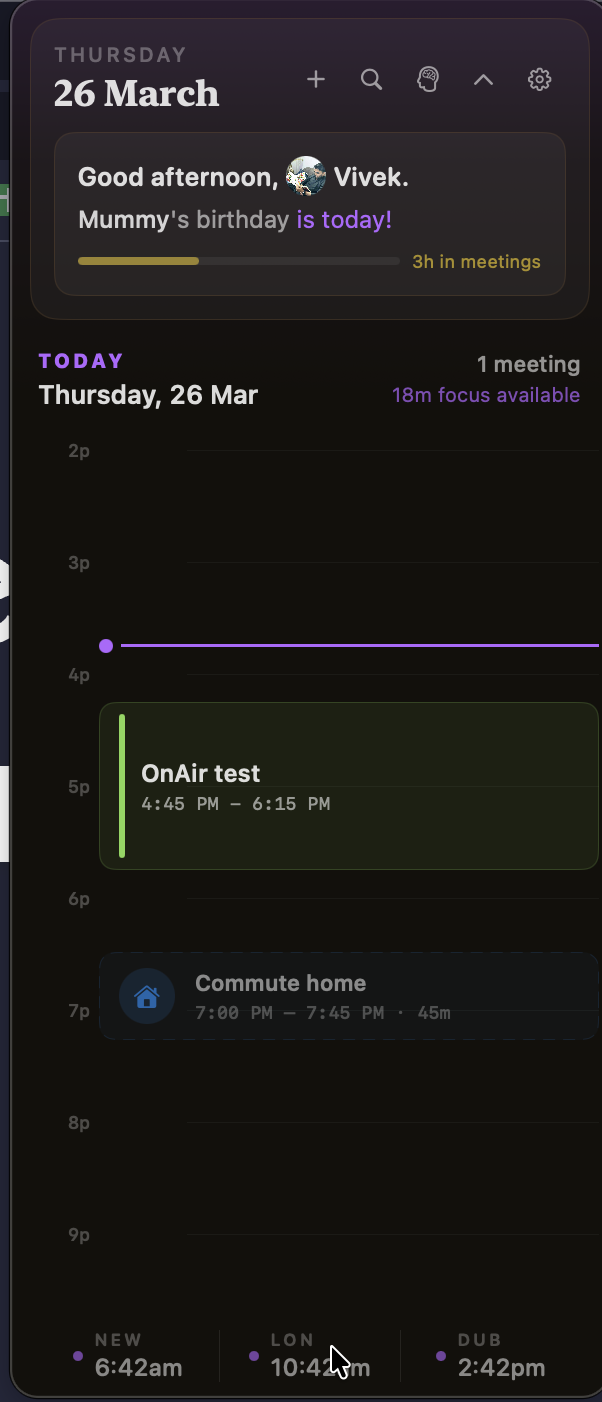602x1402 pixels.
Task: Open settings via the gear icon
Action: pos(539,79)
